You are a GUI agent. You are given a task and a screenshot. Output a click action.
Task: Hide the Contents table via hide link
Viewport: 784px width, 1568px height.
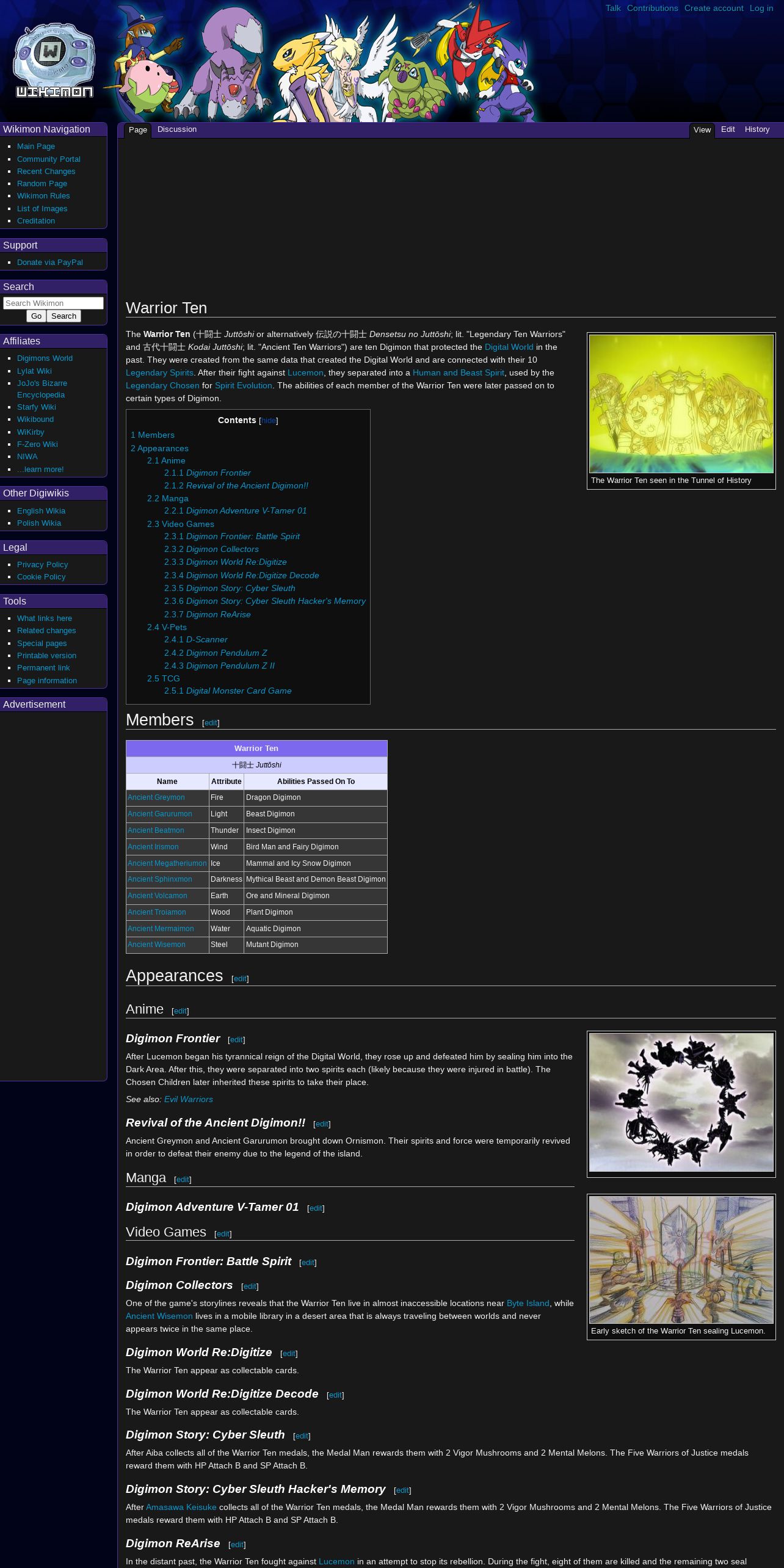269,421
